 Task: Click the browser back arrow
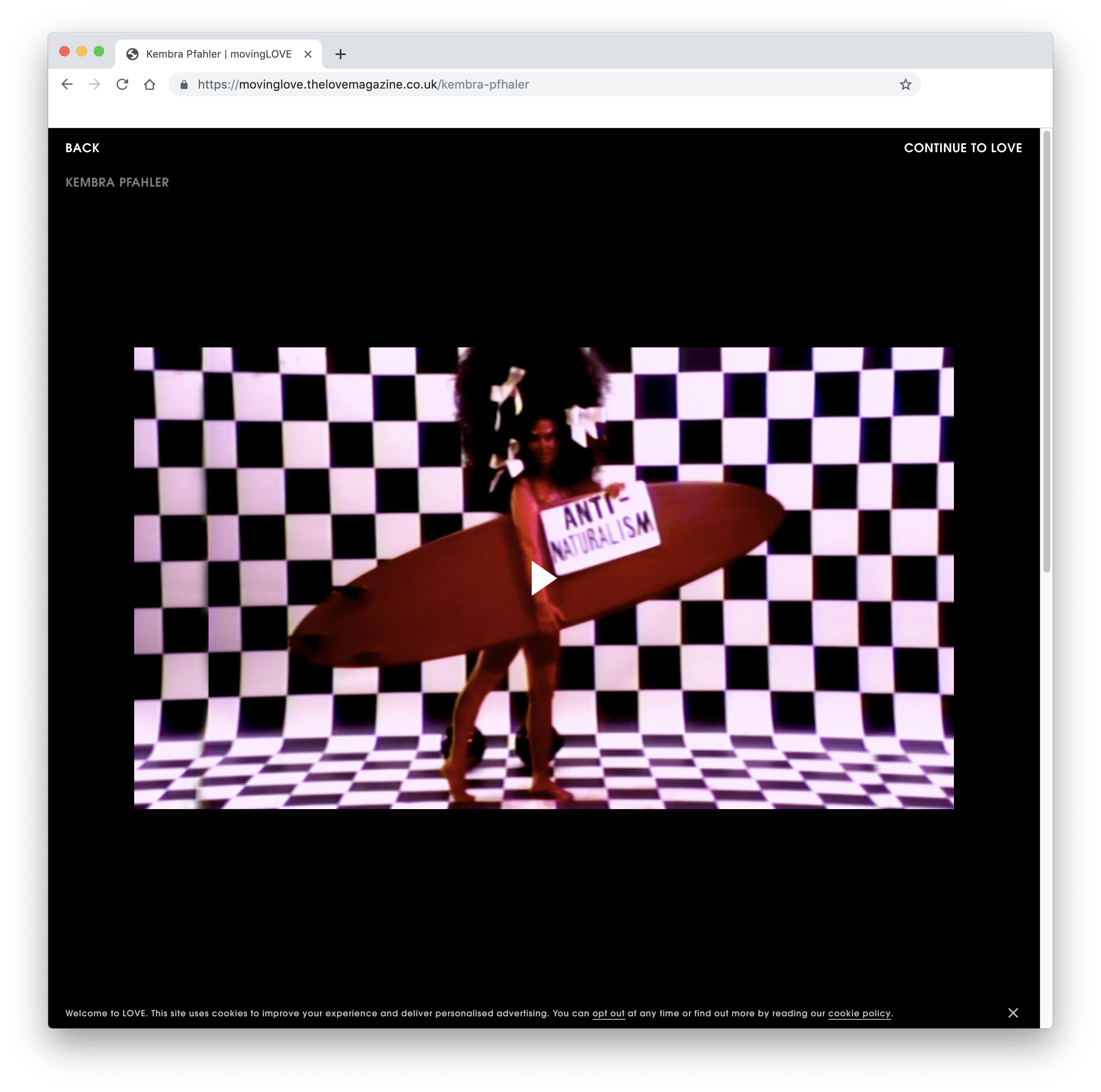coord(67,84)
